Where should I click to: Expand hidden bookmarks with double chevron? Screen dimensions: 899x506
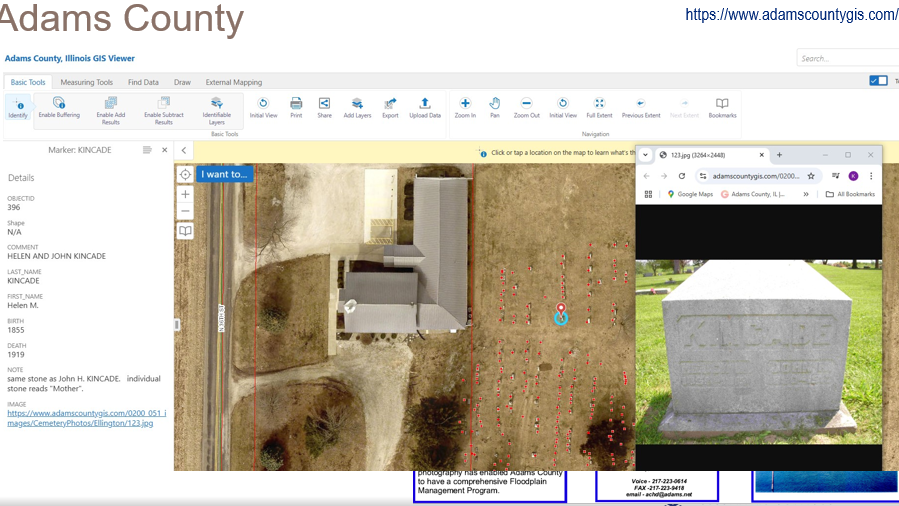tap(806, 194)
